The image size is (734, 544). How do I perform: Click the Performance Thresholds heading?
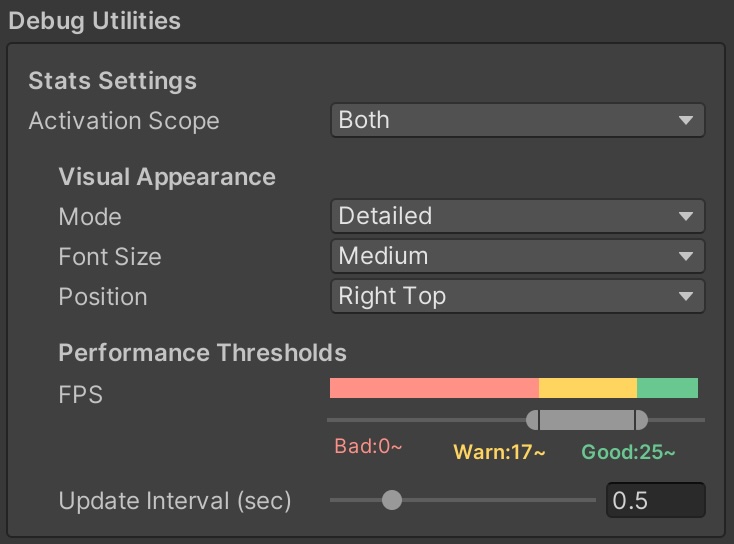202,353
